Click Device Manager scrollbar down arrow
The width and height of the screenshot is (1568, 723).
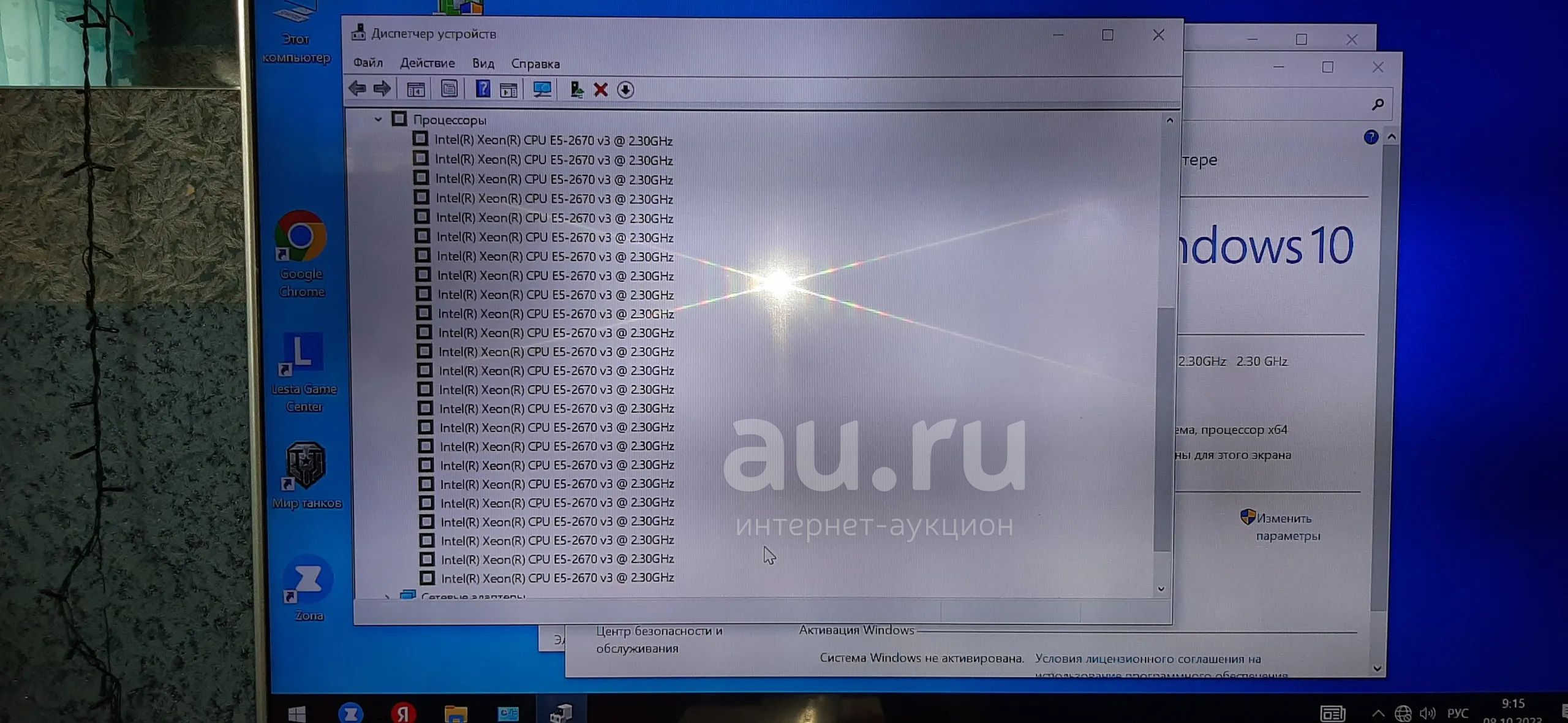(1161, 589)
